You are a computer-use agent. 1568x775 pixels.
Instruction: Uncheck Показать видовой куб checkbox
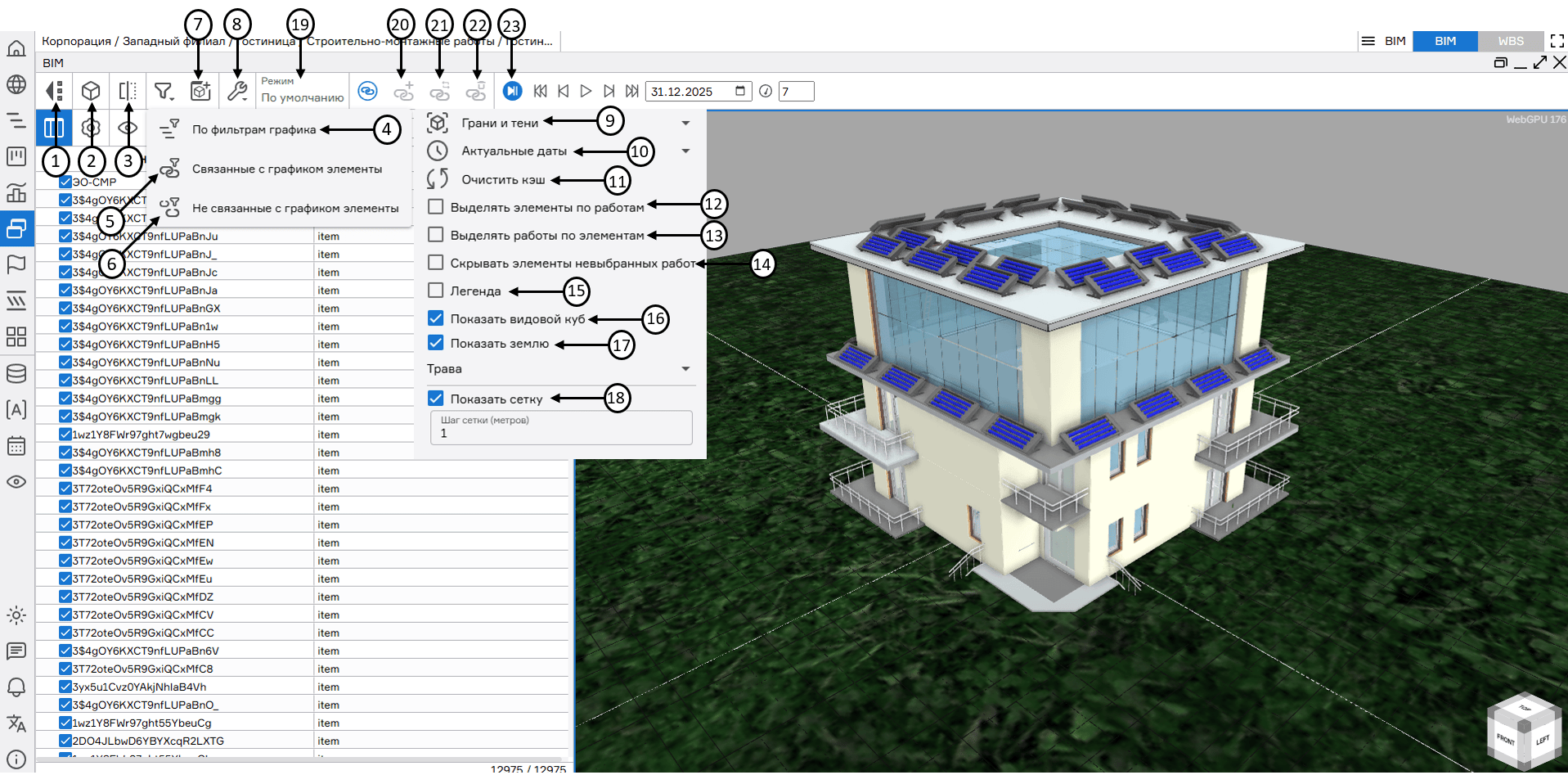[436, 318]
